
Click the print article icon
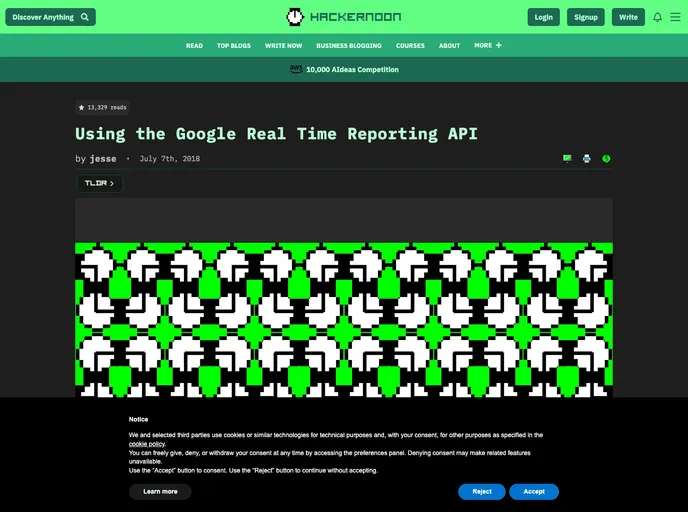pyautogui.click(x=587, y=158)
